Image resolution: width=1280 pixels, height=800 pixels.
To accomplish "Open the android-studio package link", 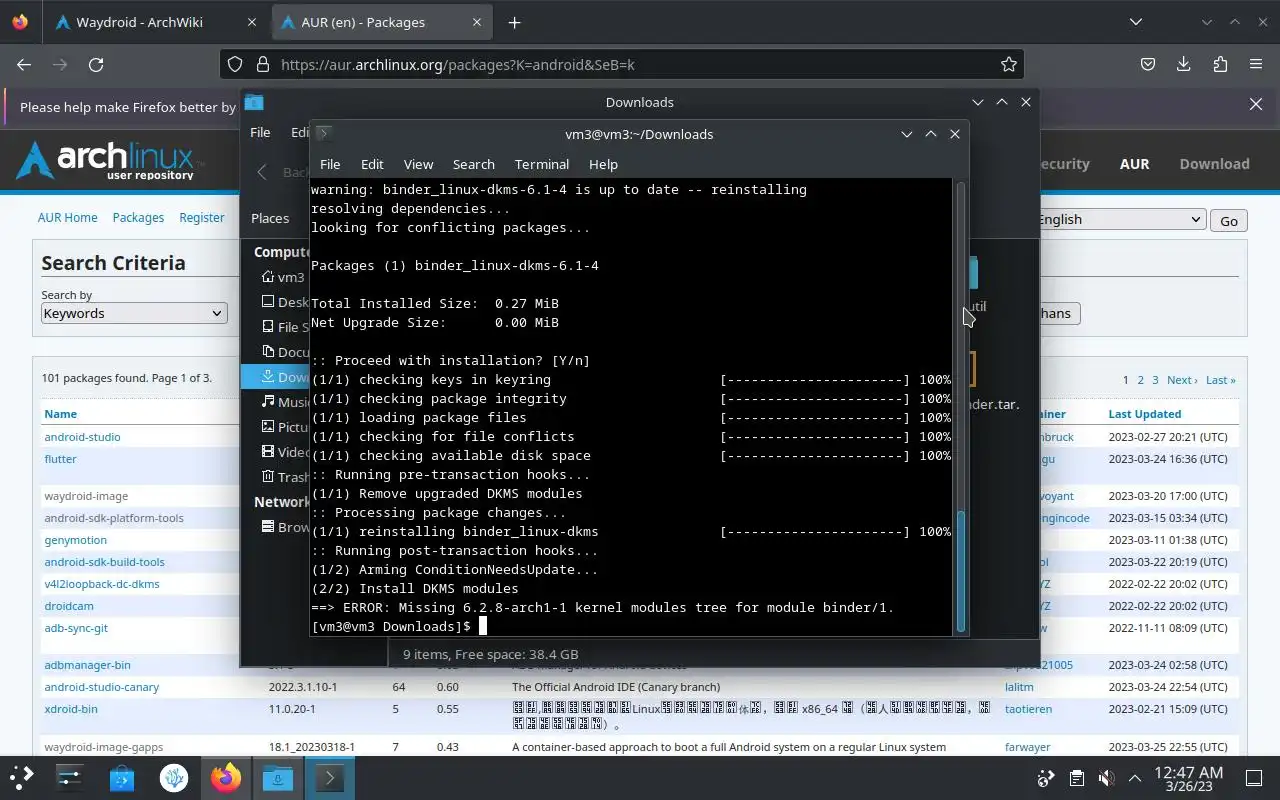I will pos(82,437).
